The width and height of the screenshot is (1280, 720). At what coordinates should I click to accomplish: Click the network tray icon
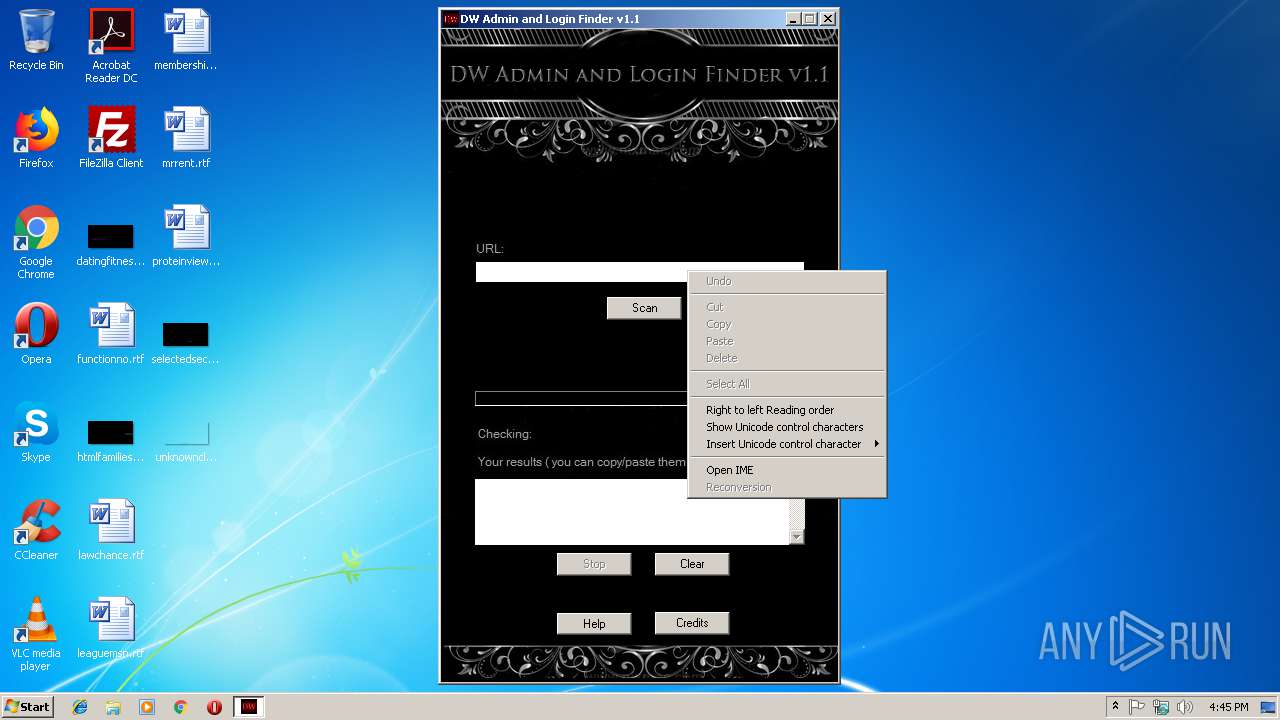pos(1161,707)
